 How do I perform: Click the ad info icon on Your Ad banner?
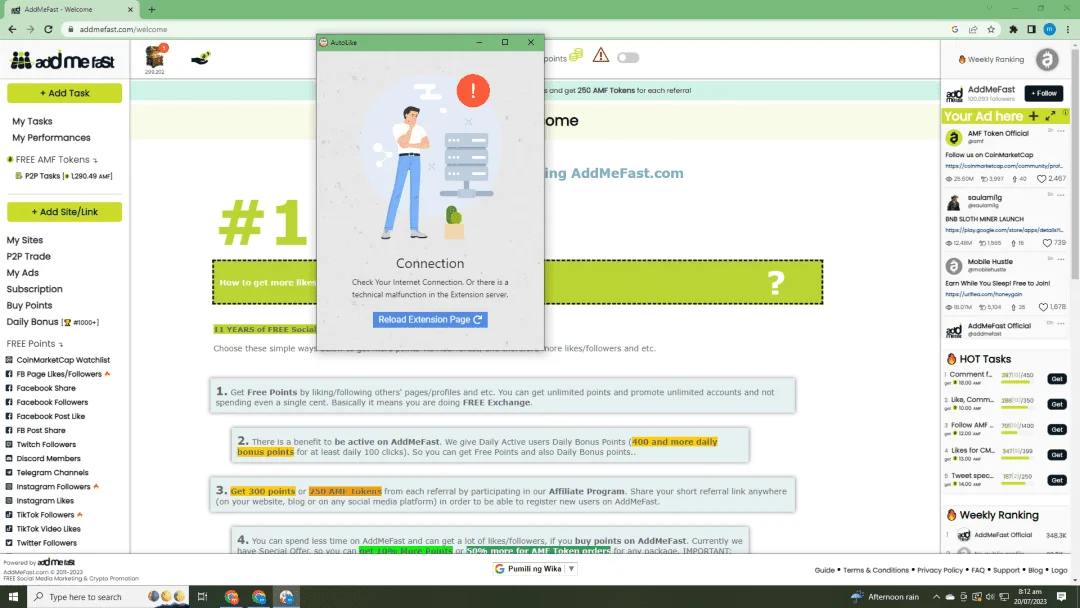tap(1065, 113)
